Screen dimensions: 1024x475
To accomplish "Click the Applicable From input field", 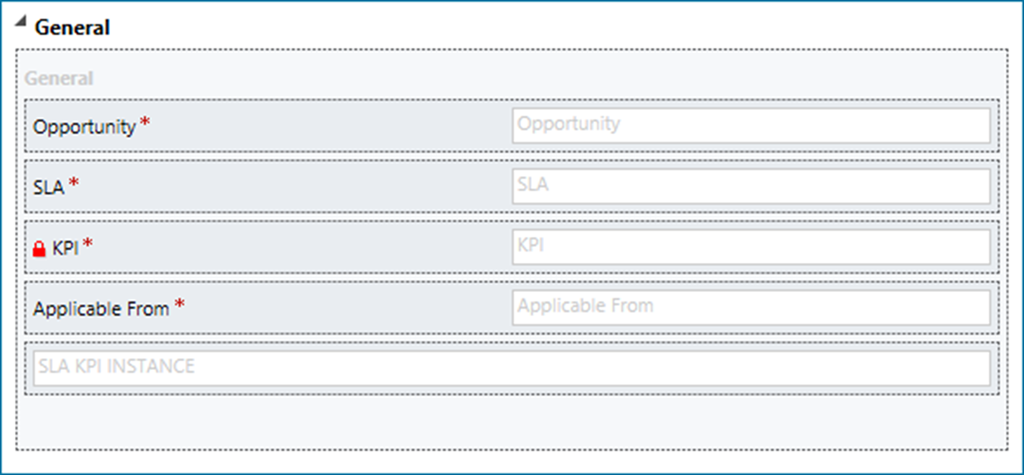I will click(750, 307).
